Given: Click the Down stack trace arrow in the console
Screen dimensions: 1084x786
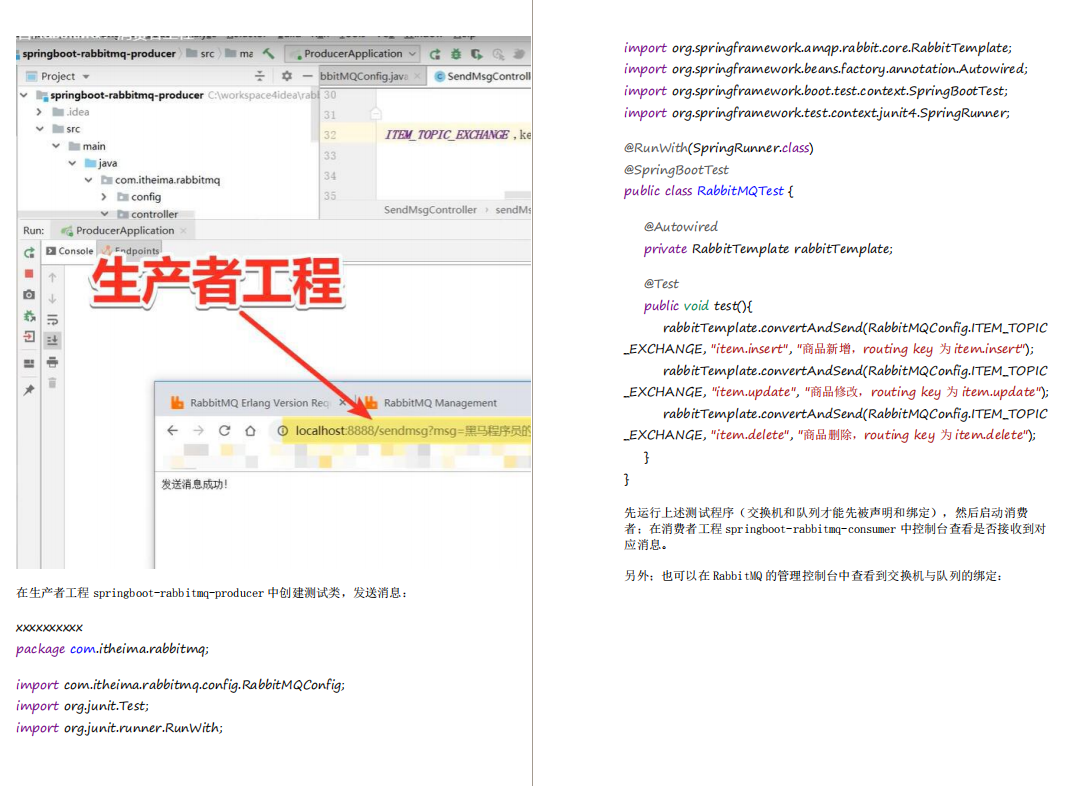Looking at the screenshot, I should pos(53,299).
